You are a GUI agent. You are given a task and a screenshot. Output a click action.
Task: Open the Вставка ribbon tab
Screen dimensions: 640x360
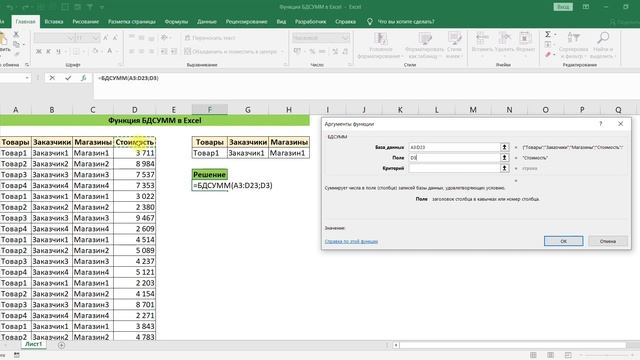[53, 22]
